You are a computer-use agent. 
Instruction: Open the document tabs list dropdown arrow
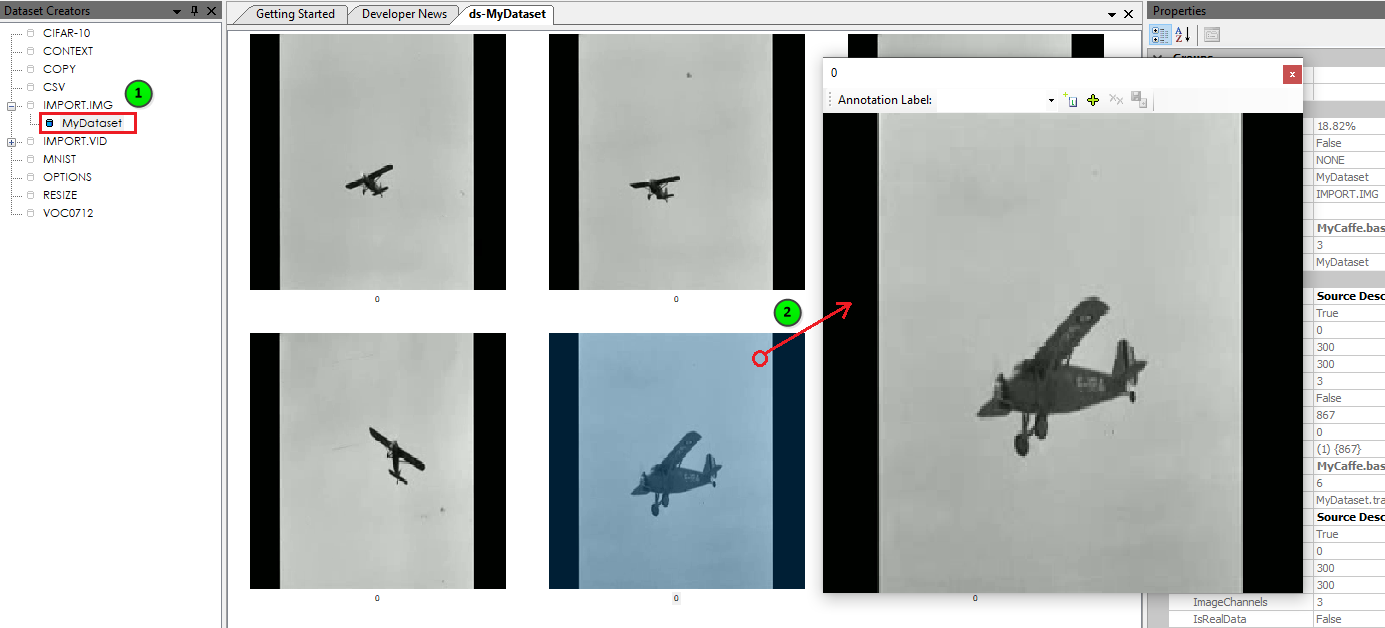(1112, 15)
